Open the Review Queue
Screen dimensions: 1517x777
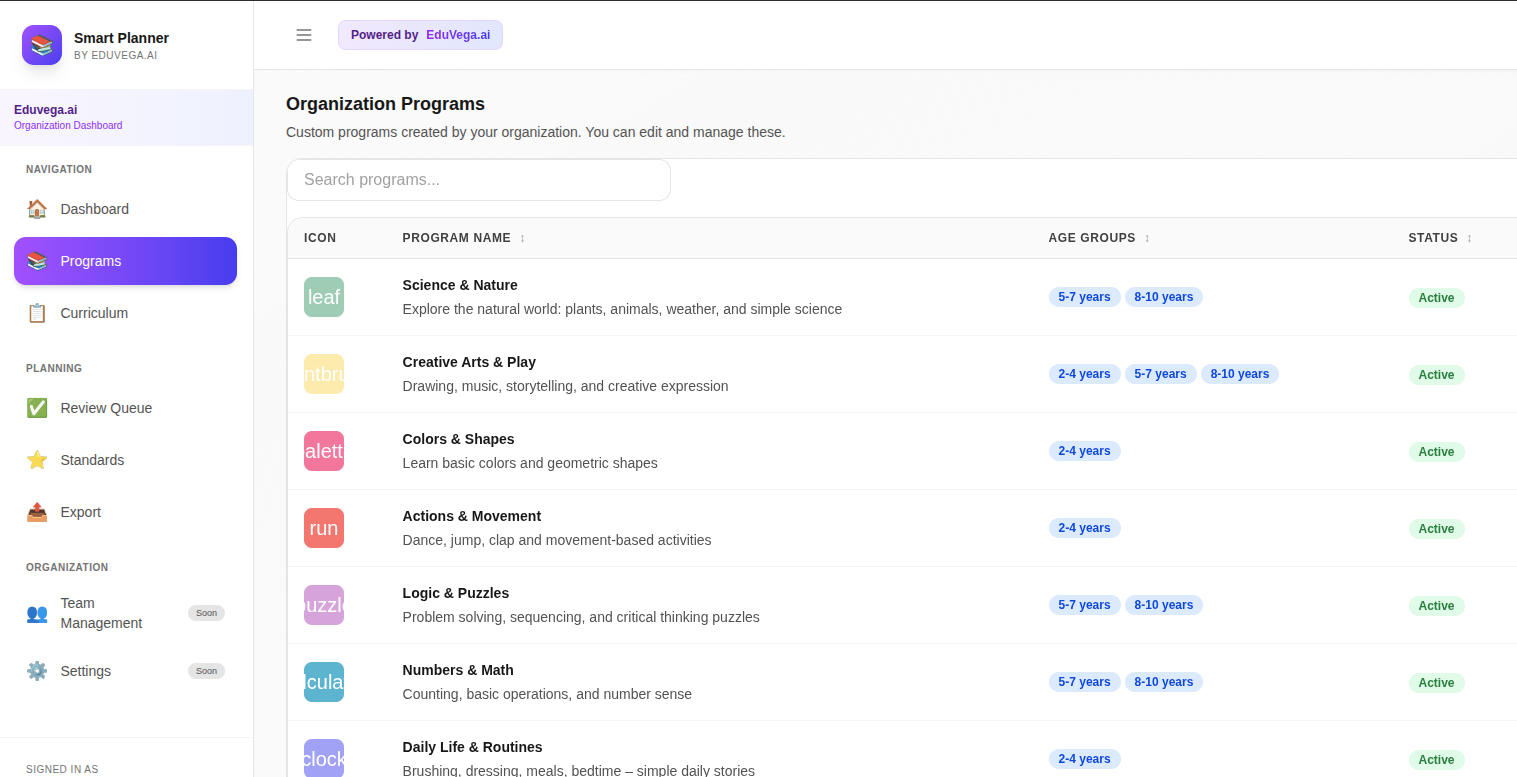click(x=106, y=408)
